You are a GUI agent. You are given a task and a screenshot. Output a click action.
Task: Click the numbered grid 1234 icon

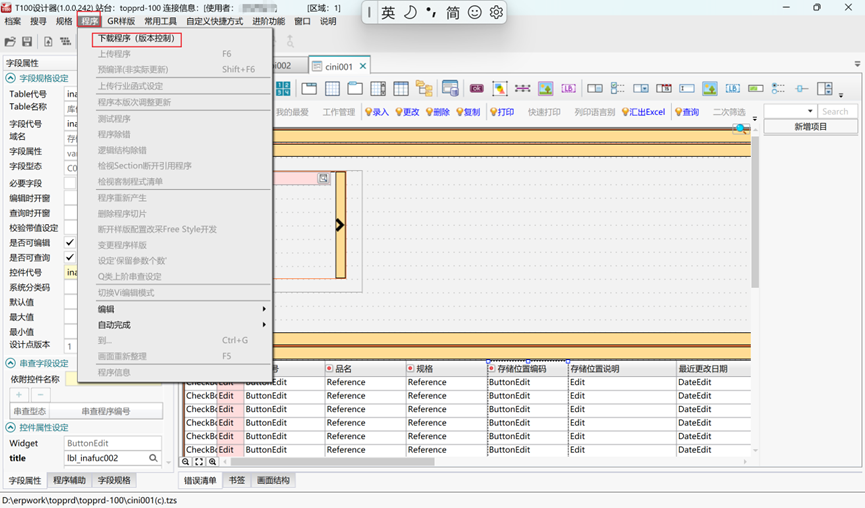[283, 88]
